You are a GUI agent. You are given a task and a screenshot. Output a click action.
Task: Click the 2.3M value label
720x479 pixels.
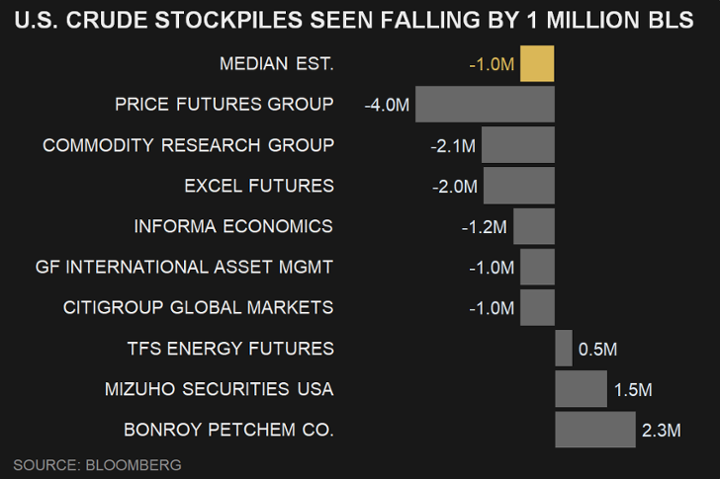coord(661,430)
